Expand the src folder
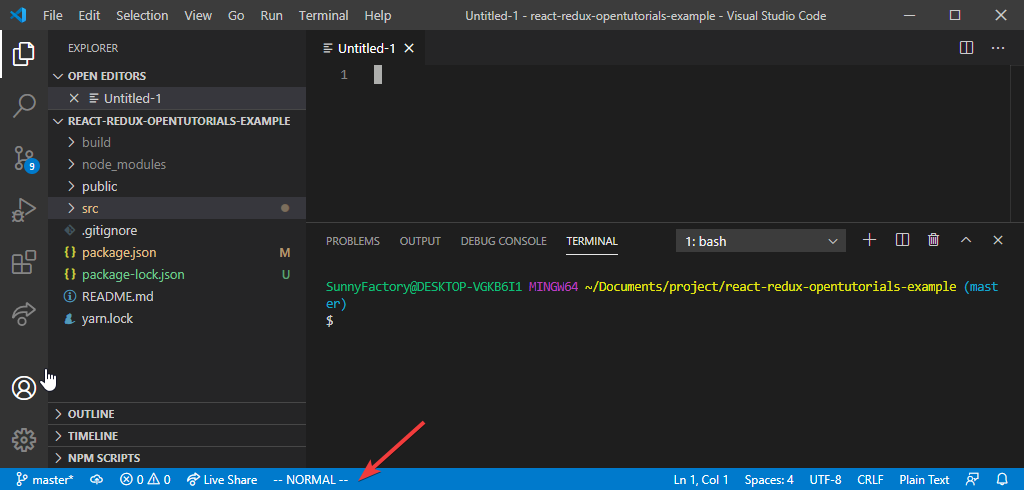 pos(177,208)
